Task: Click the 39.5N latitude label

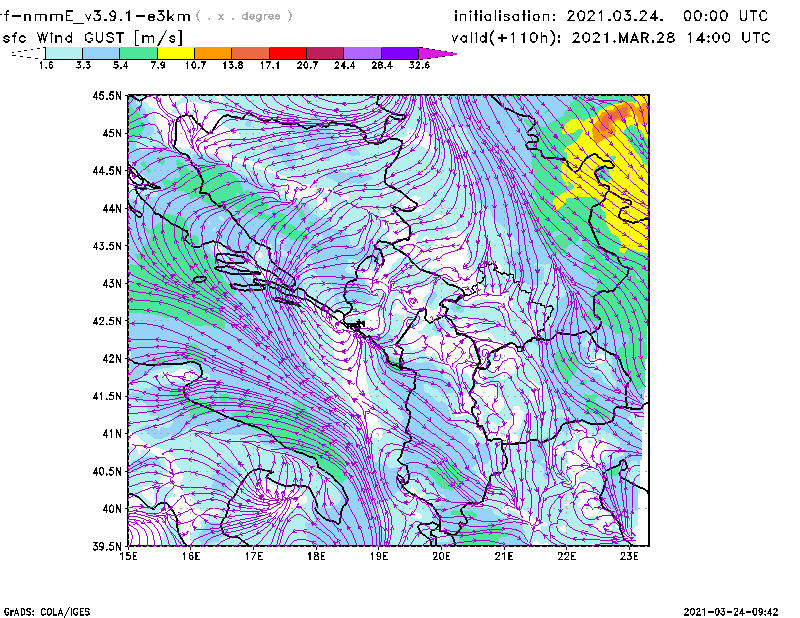Action: click(107, 547)
